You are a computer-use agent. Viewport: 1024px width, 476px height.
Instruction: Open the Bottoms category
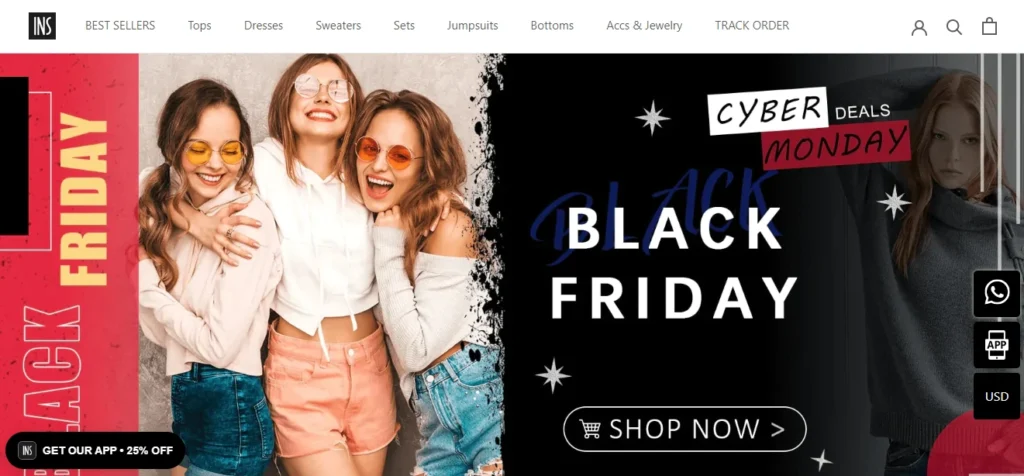point(552,25)
